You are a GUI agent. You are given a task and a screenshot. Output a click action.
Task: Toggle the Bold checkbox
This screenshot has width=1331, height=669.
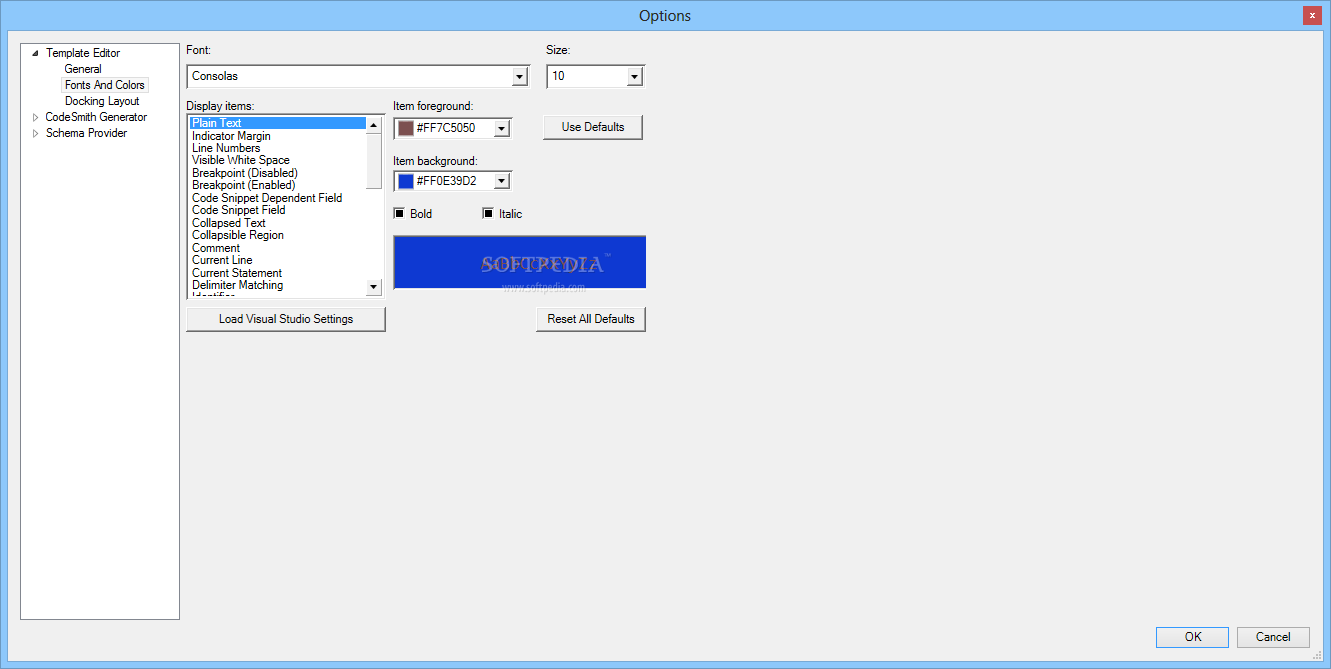(399, 213)
